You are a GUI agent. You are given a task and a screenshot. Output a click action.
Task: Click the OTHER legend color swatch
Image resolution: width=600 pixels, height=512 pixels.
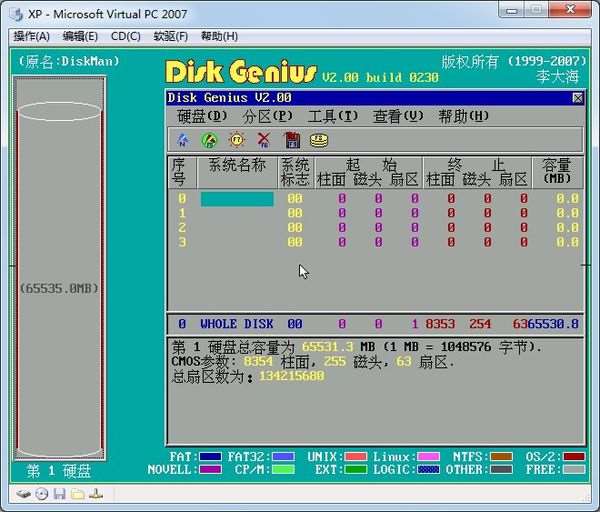click(x=502, y=470)
